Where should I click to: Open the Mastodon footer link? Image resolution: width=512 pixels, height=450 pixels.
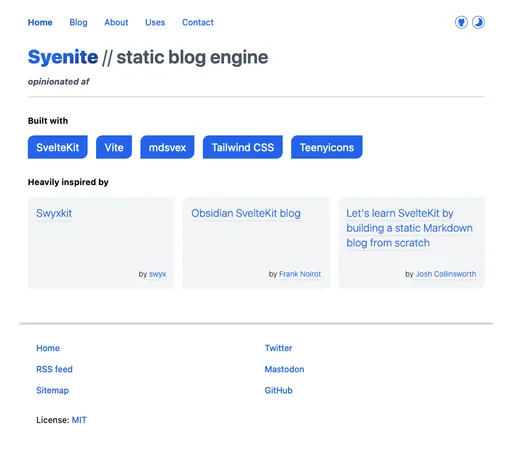pyautogui.click(x=284, y=369)
